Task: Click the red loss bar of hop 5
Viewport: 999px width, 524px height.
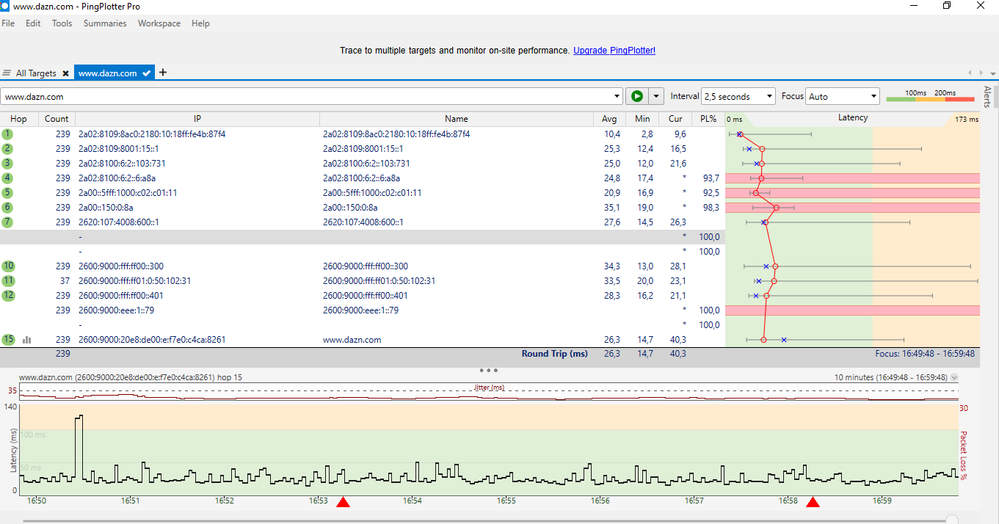Action: tap(852, 193)
